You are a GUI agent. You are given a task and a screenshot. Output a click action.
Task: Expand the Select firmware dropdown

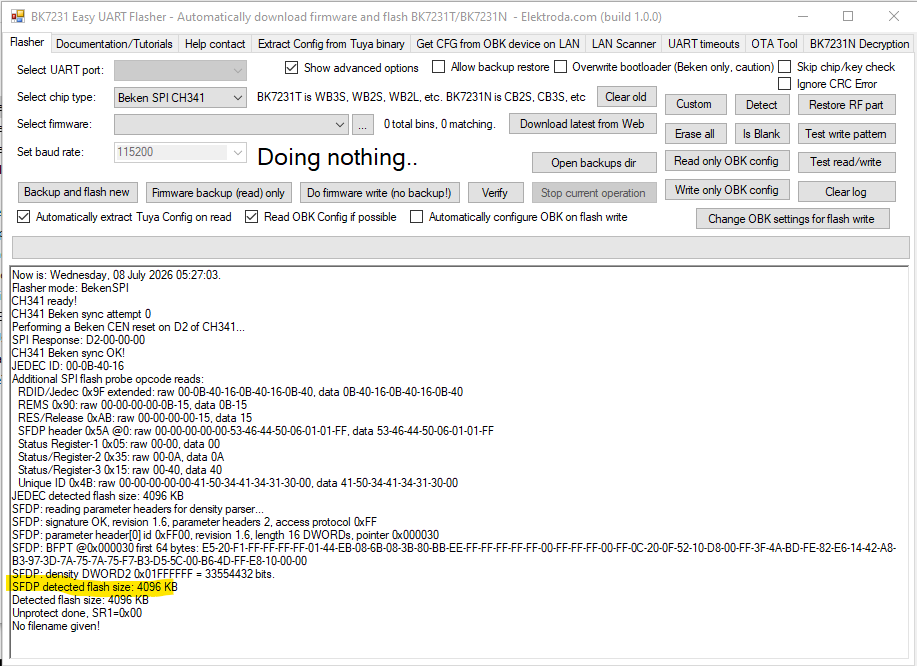[x=231, y=125]
